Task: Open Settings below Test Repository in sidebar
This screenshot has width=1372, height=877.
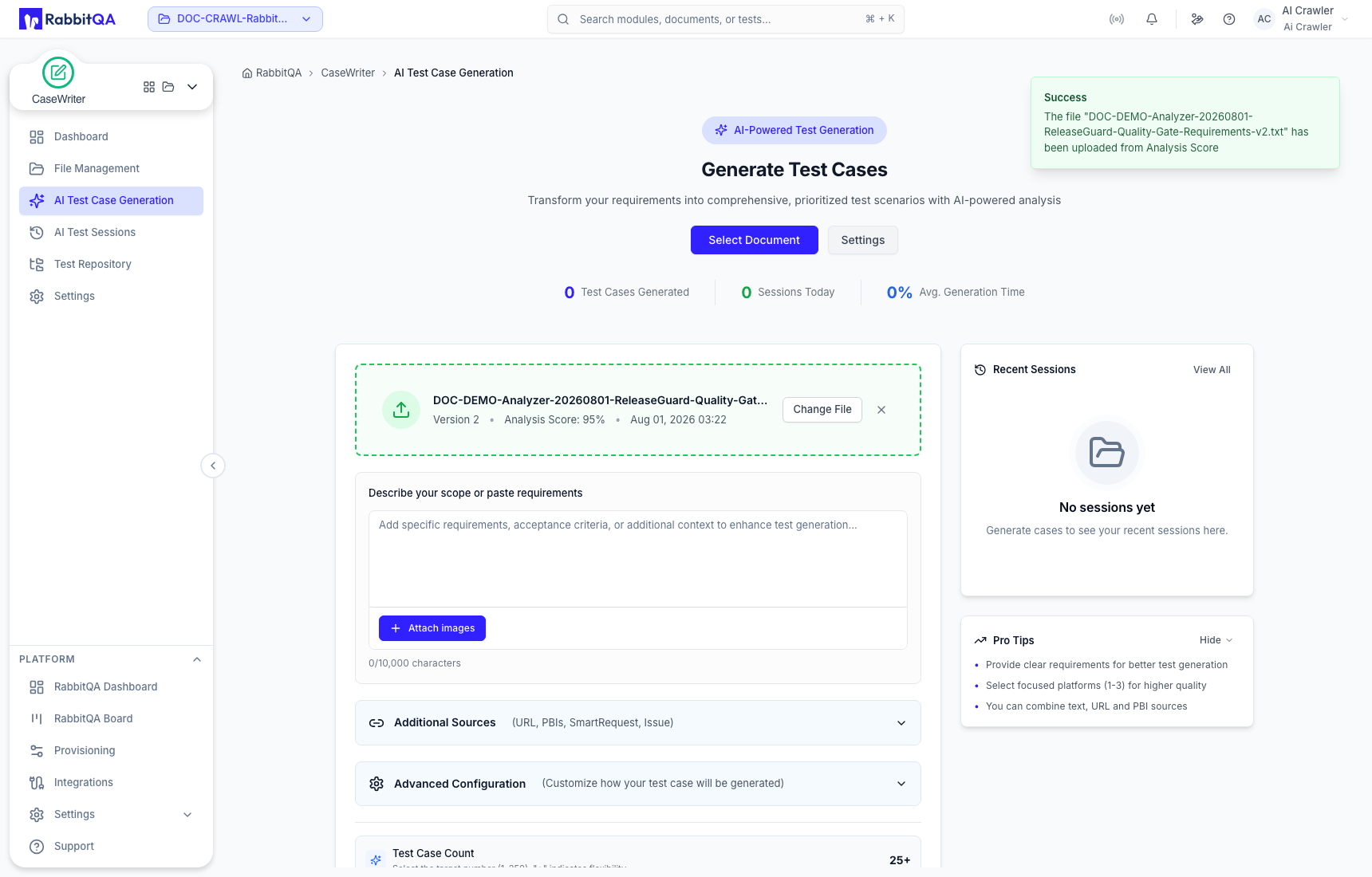Action: pyautogui.click(x=111, y=297)
